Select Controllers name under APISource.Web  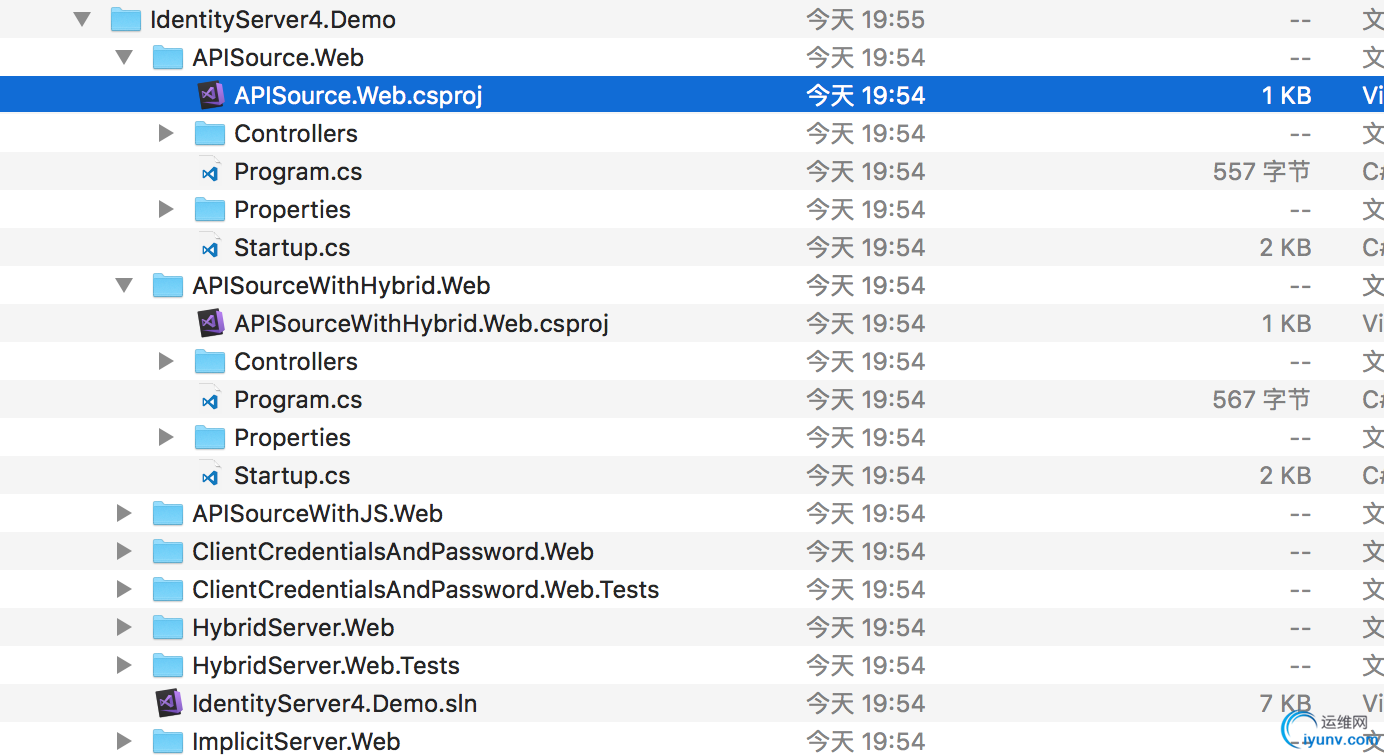click(296, 134)
